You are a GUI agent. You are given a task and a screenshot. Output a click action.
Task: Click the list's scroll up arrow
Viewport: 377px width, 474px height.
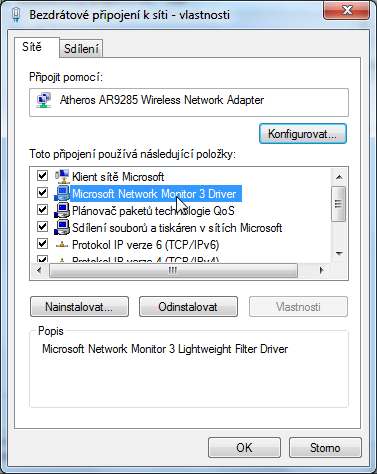pyautogui.click(x=339, y=177)
